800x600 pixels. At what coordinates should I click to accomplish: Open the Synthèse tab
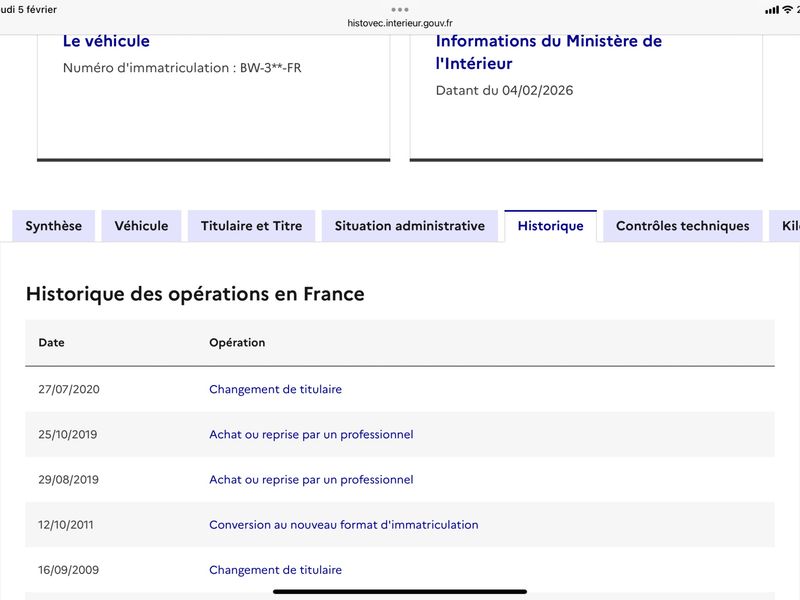coord(54,226)
